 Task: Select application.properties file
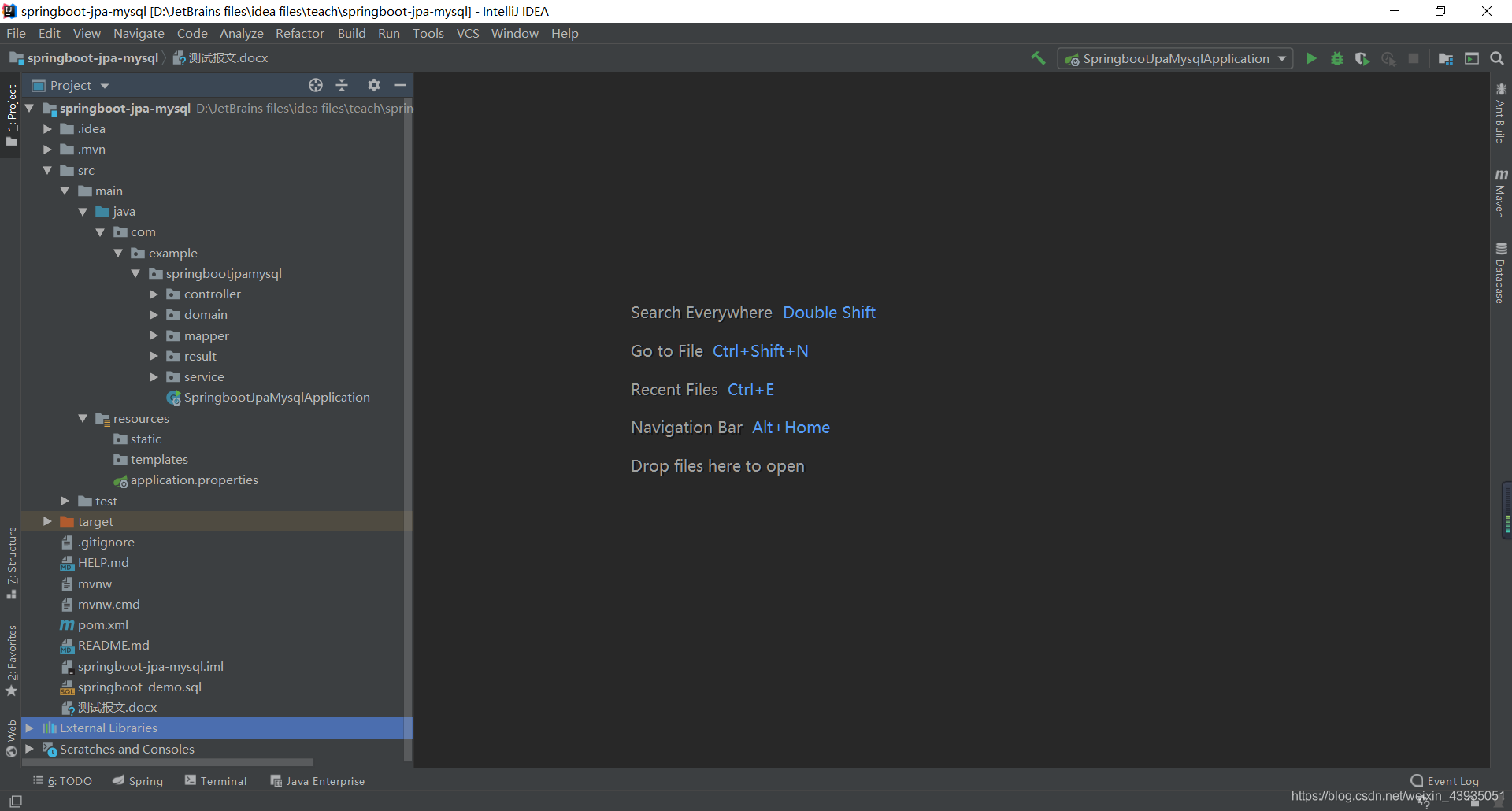(186, 480)
